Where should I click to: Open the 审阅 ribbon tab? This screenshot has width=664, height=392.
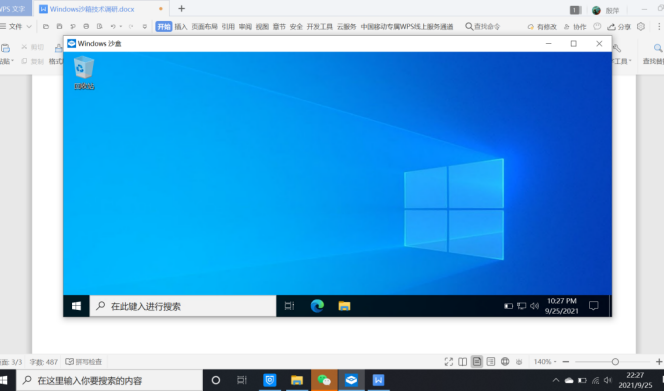245,26
